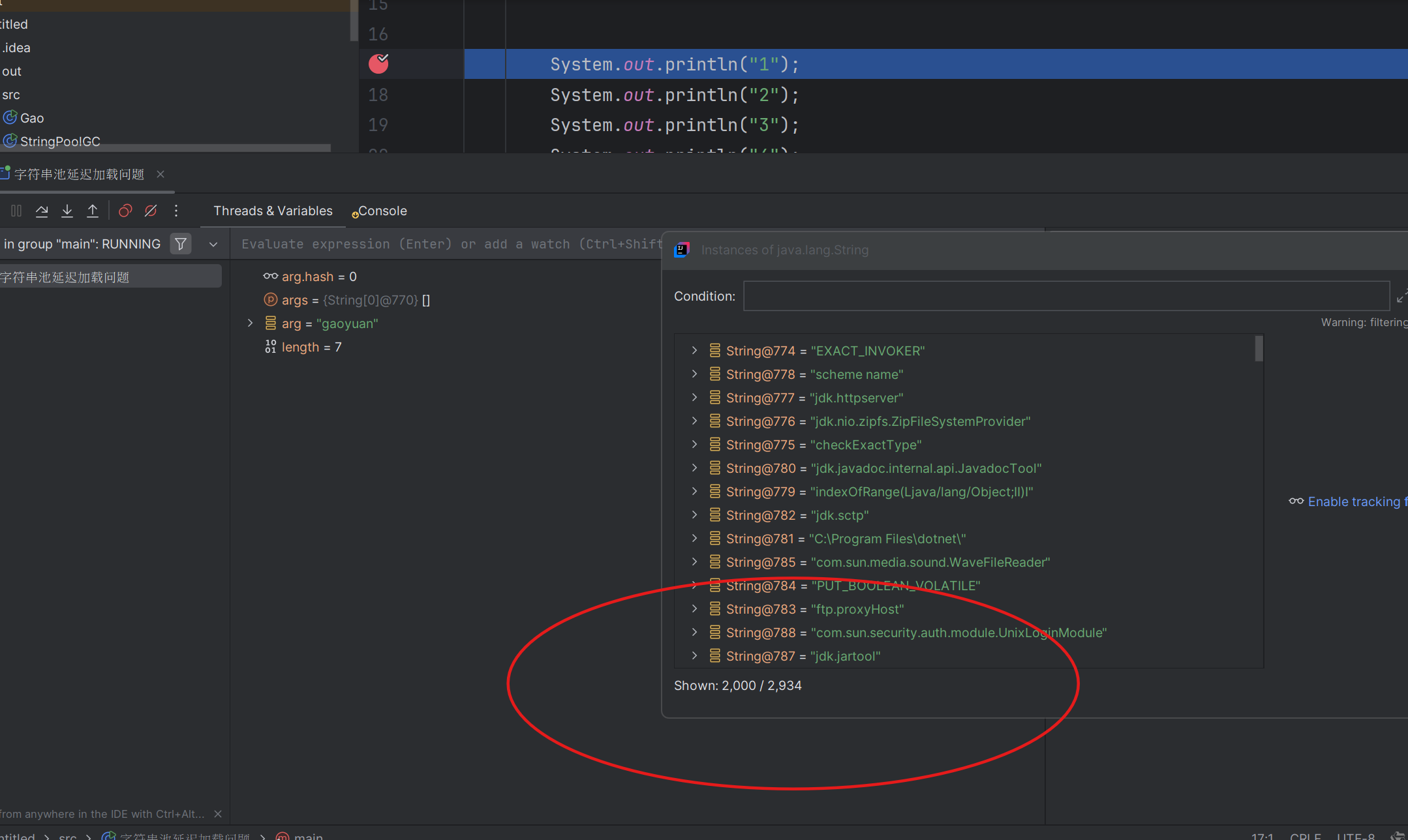Click the Step Into arrow icon
The image size is (1408, 840).
click(x=67, y=211)
